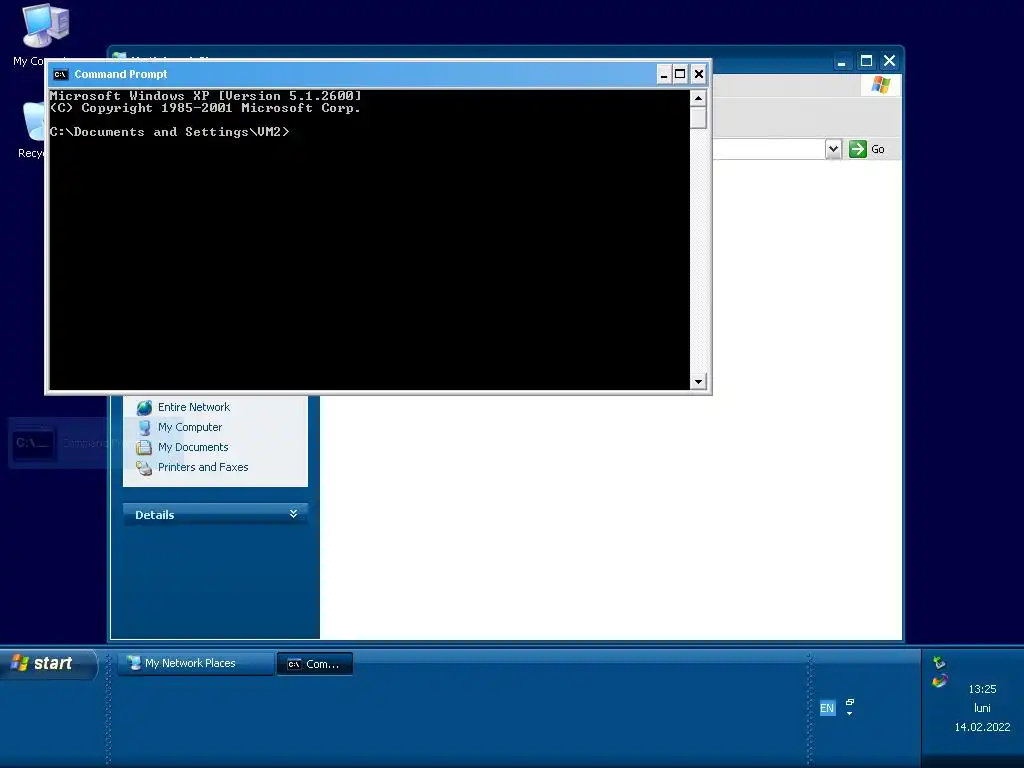Close the Command Prompt window

point(699,74)
